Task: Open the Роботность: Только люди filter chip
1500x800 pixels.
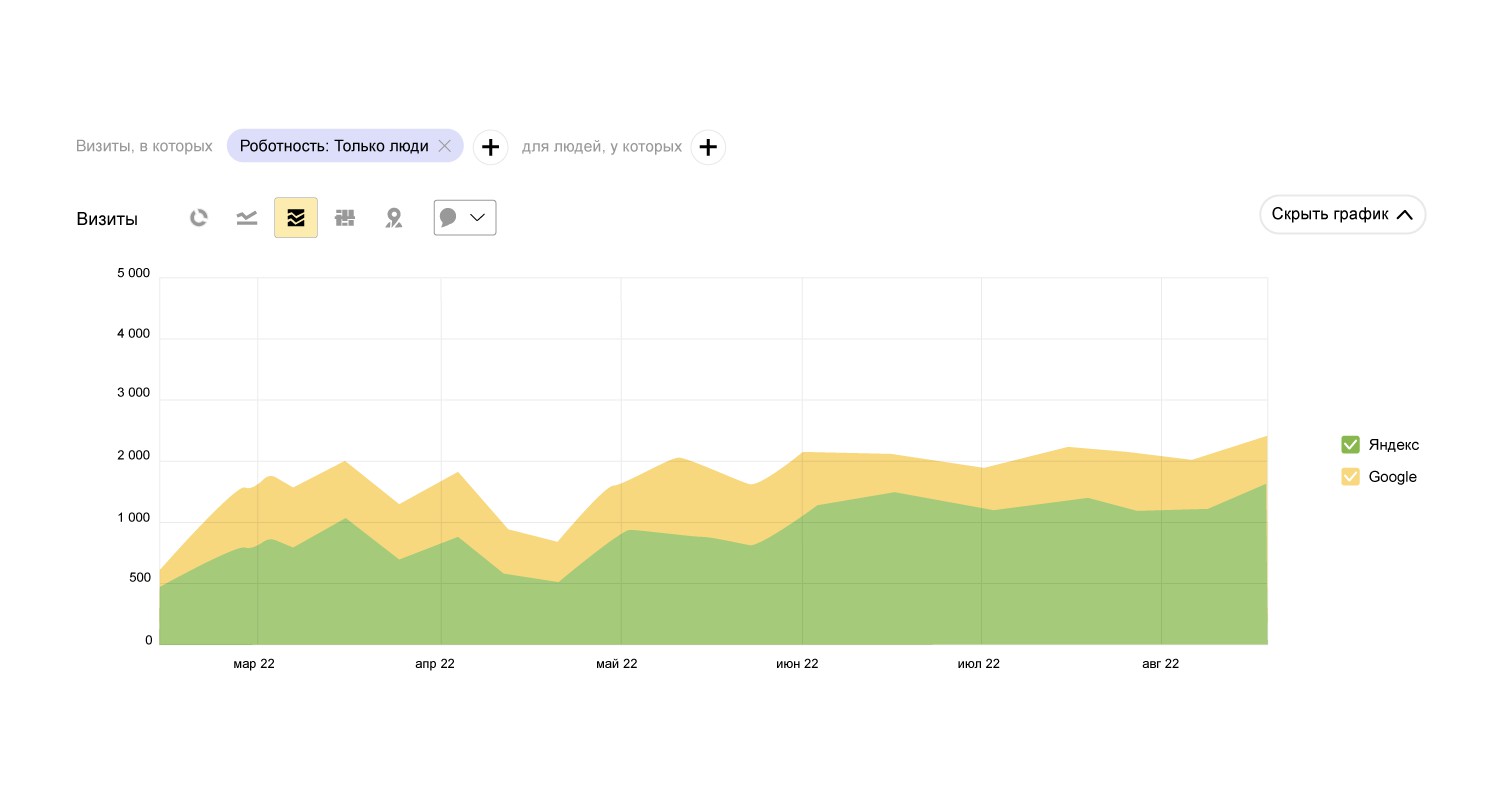Action: pos(334,146)
